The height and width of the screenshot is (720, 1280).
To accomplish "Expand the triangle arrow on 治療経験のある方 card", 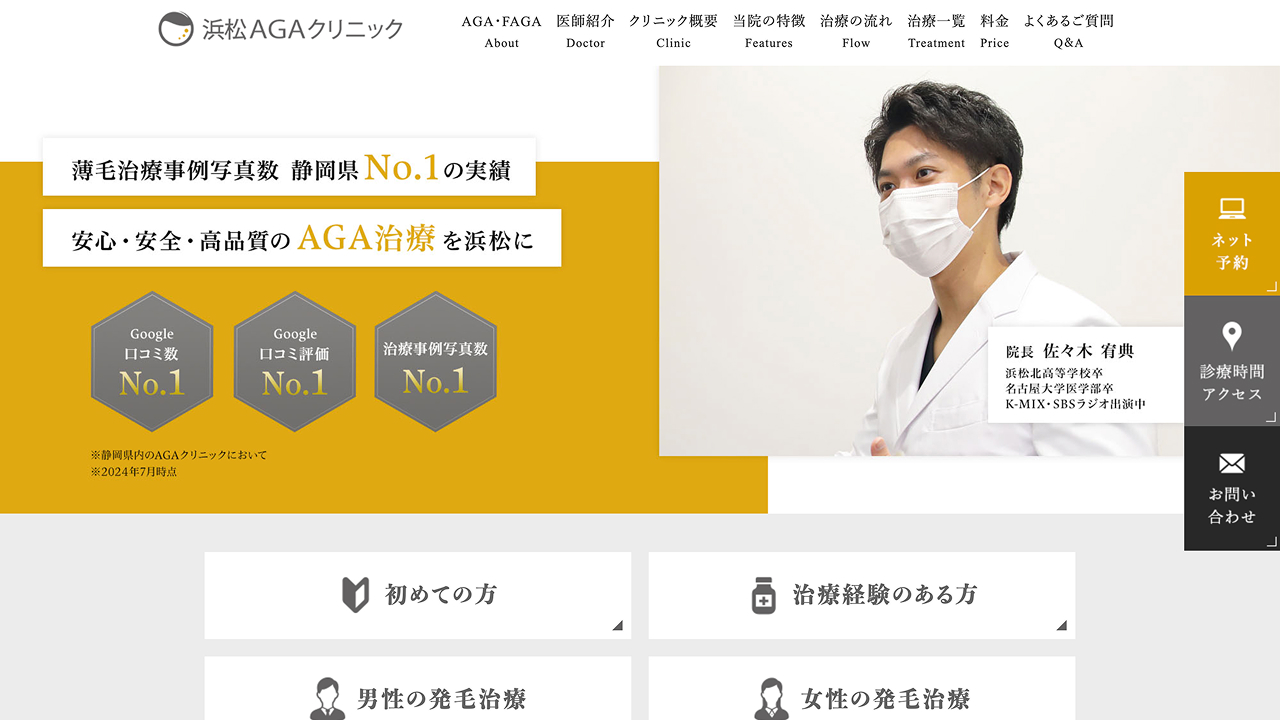I will click(x=1062, y=626).
